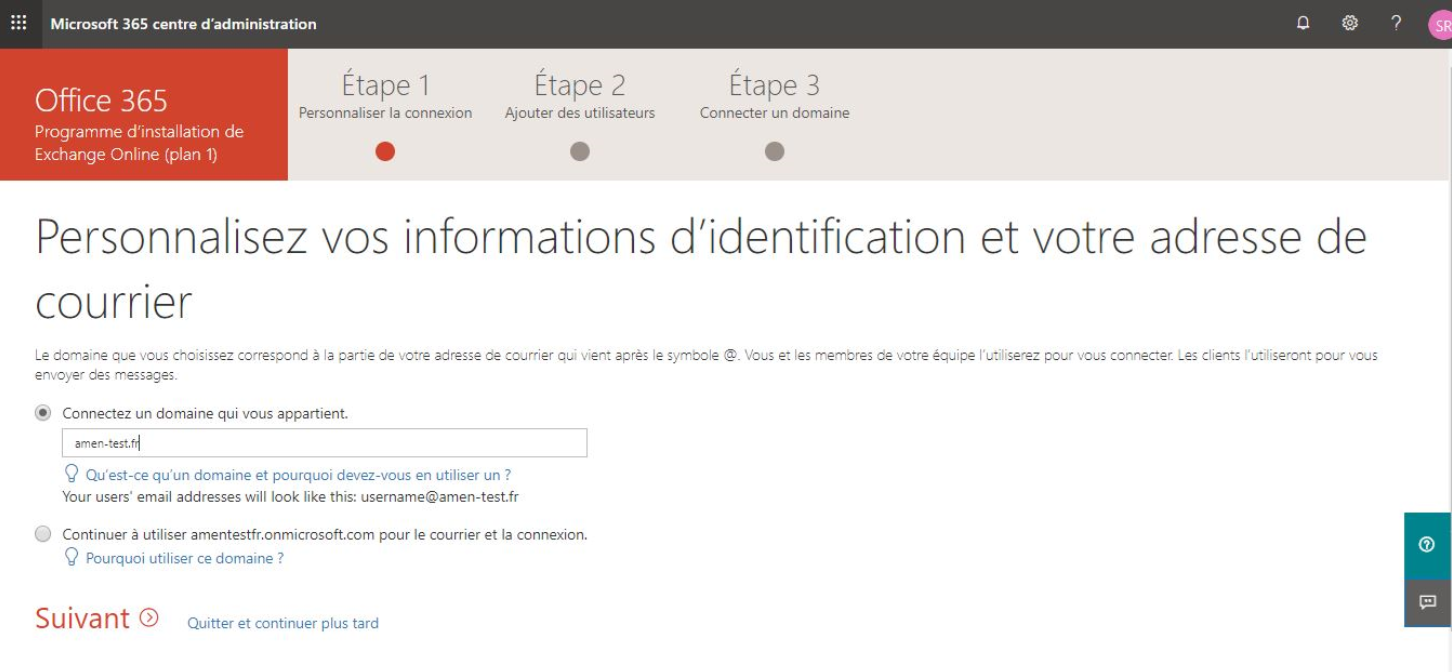
Task: Click "Microsoft 365 centre d'administration" title
Action: [x=184, y=24]
